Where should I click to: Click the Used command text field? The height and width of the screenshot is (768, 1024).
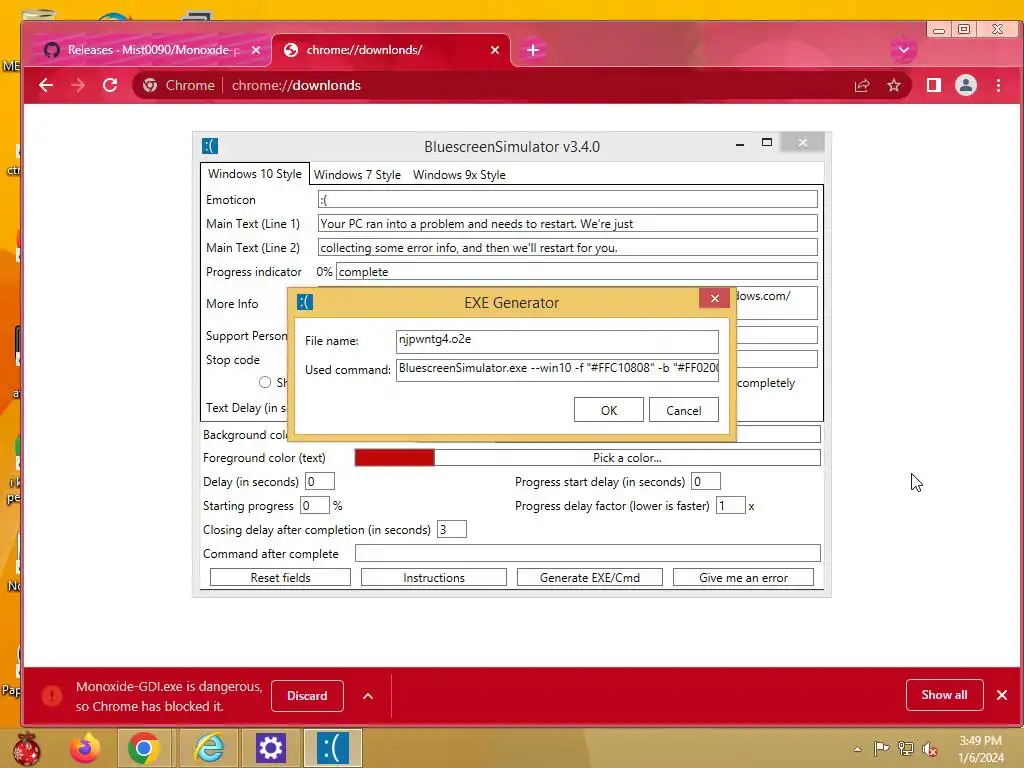[x=557, y=369]
